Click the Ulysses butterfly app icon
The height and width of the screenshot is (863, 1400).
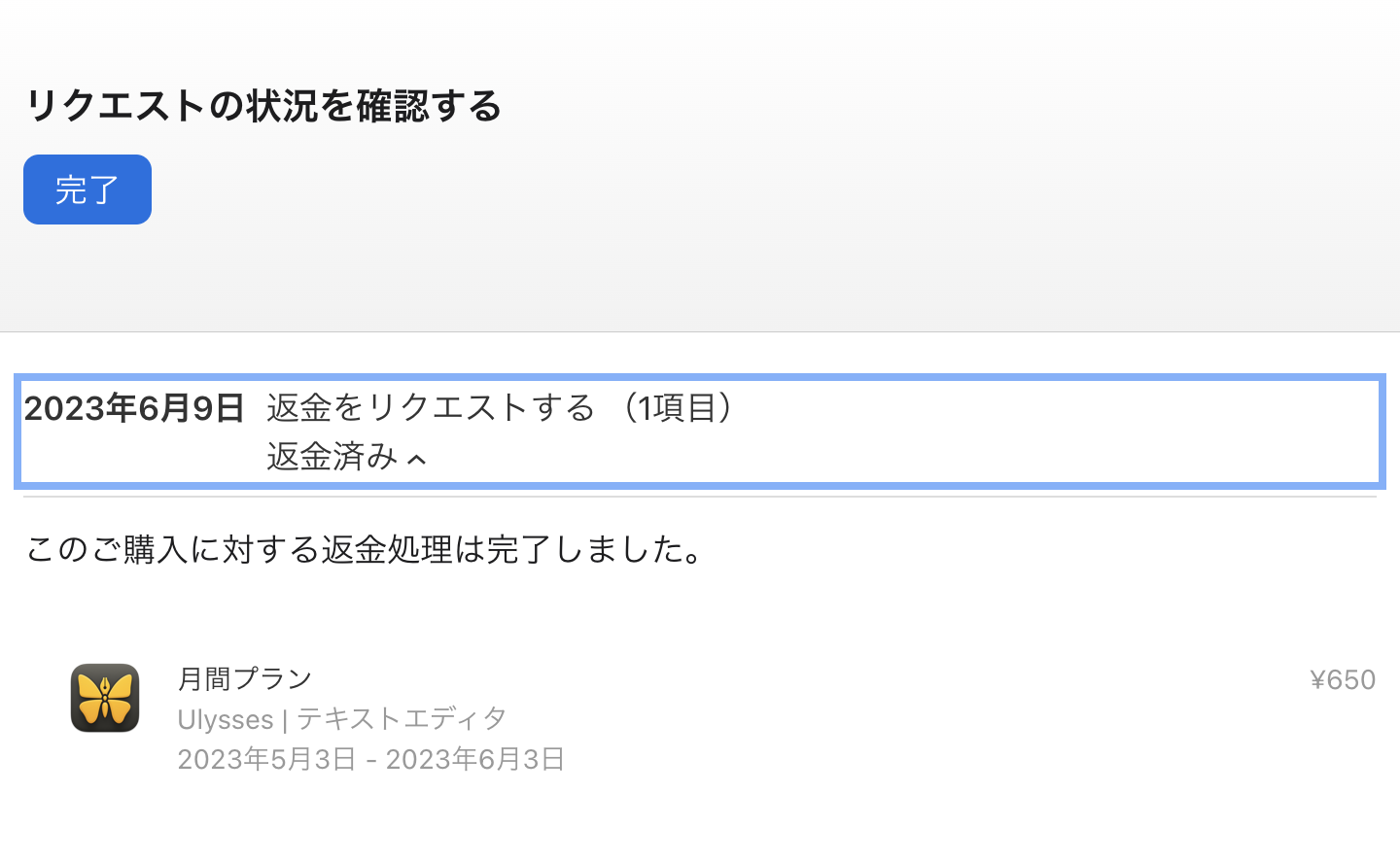click(105, 698)
